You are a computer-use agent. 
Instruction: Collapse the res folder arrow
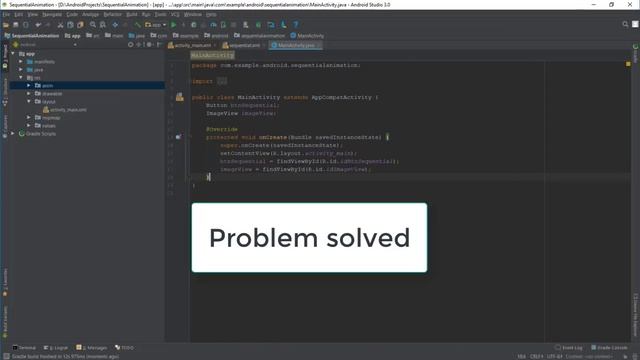[x=21, y=78]
